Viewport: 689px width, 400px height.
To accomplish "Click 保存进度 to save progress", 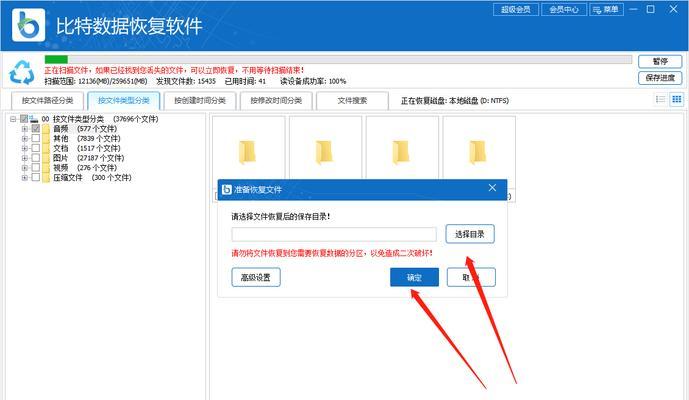I will point(660,78).
